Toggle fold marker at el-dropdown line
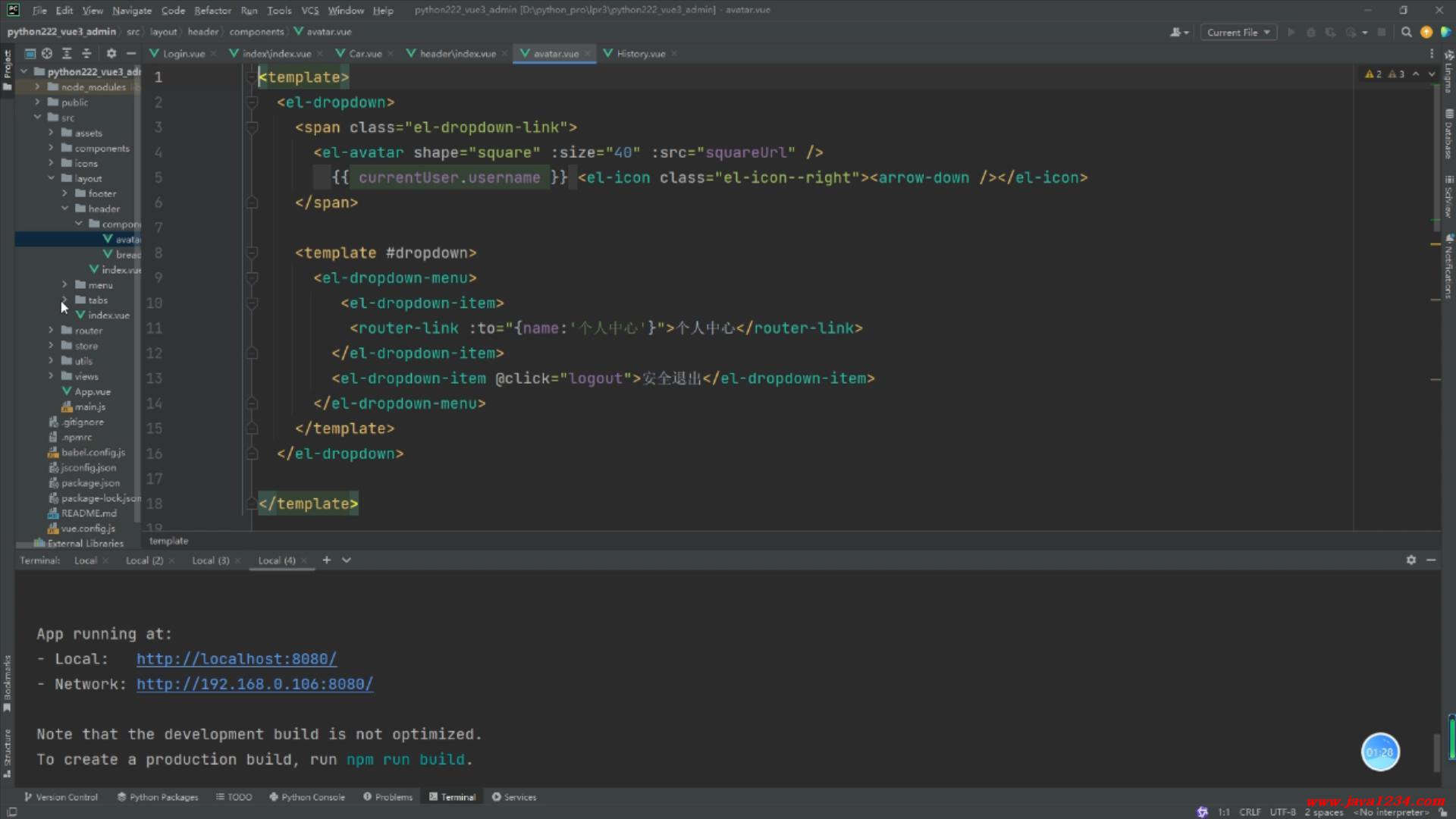1456x819 pixels. (253, 102)
